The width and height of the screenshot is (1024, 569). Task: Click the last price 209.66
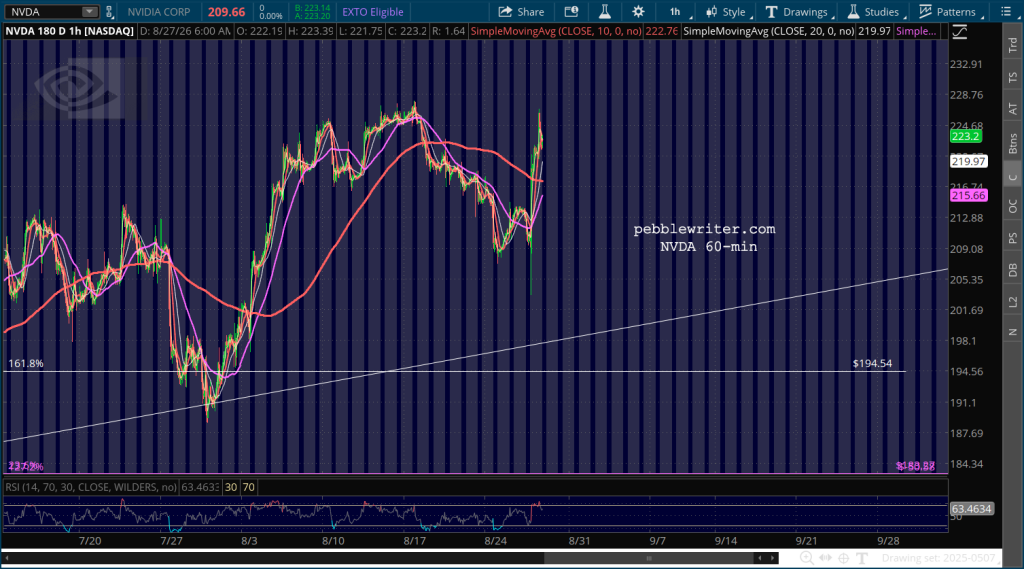(x=227, y=12)
